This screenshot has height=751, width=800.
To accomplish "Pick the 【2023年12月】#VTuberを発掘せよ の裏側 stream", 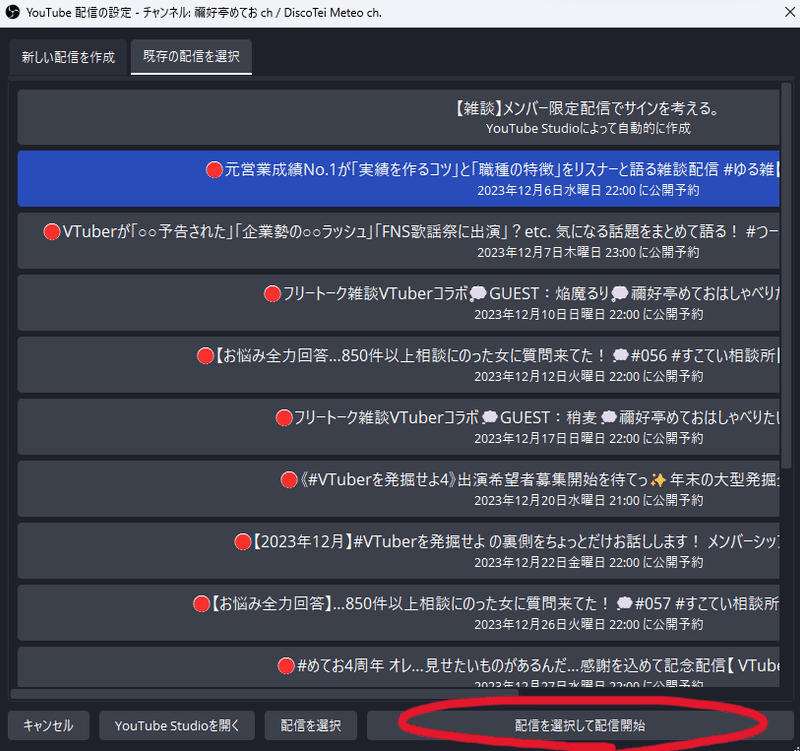I will point(398,550).
